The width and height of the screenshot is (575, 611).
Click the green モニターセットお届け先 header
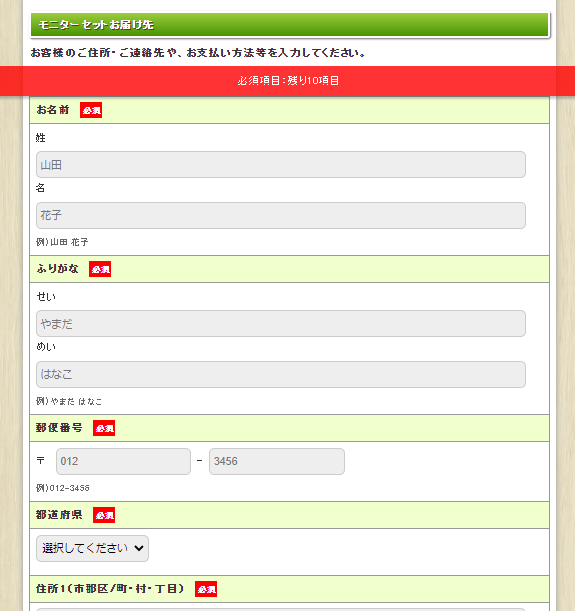(289, 25)
